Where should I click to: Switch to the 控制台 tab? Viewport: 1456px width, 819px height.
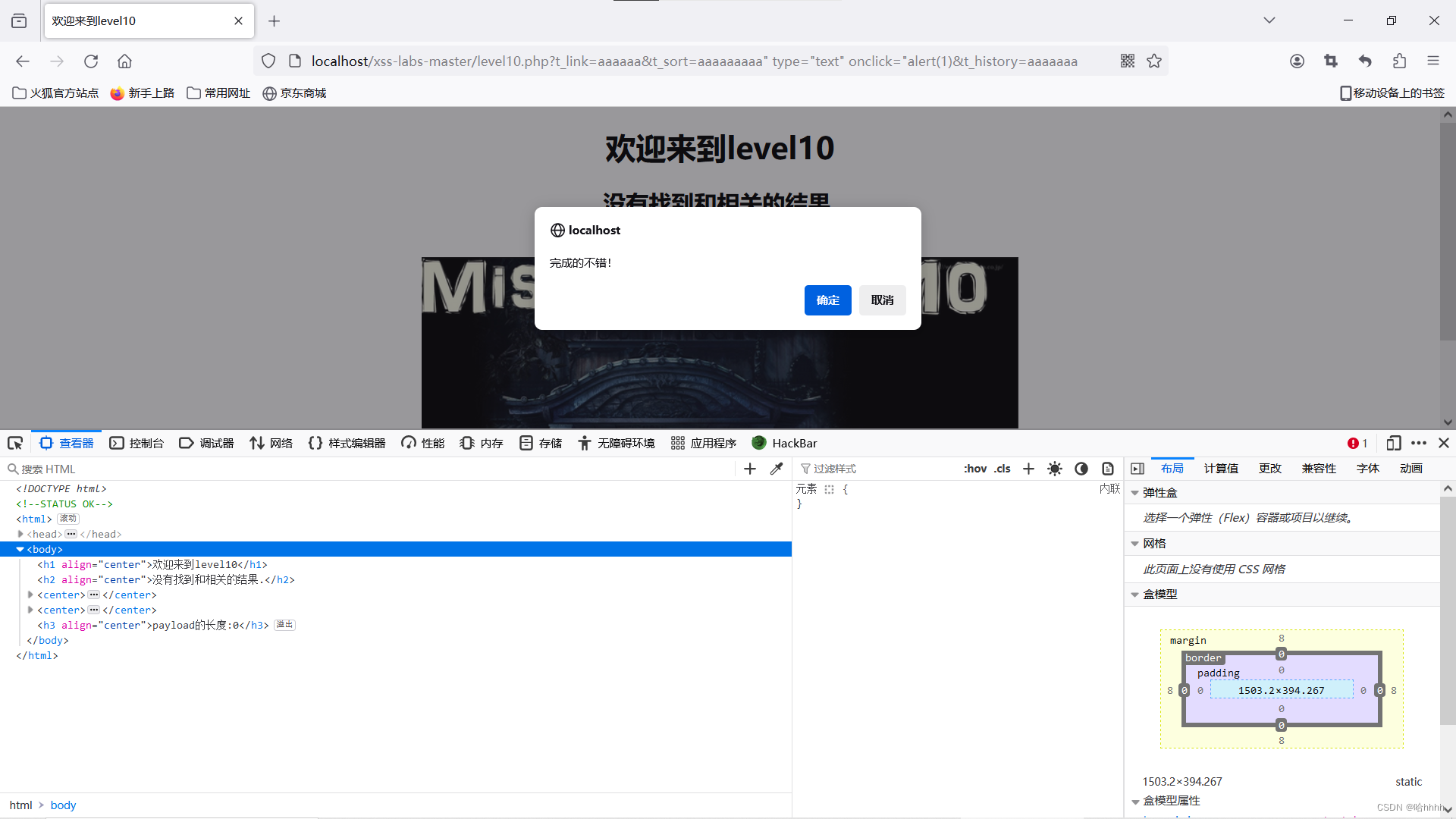pos(136,443)
